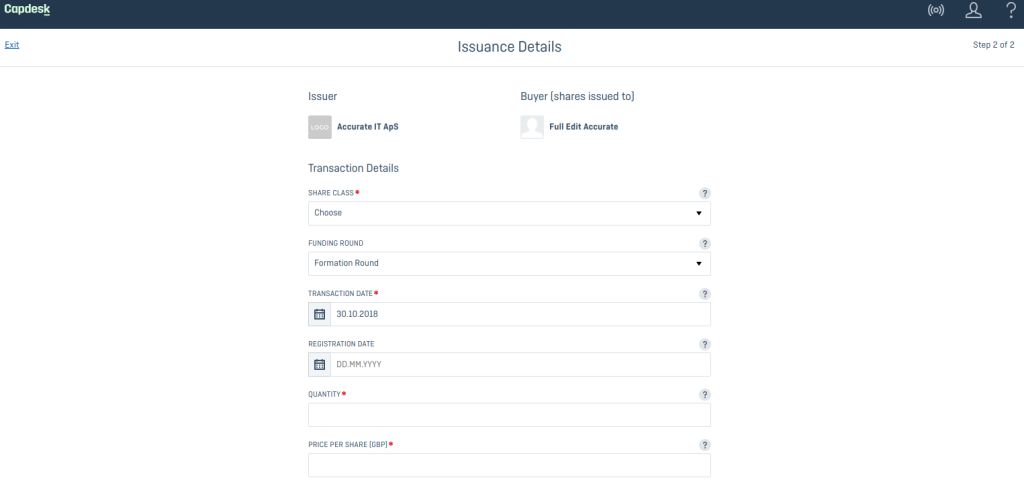Screen dimensions: 1024x484
Task: Show help for Registration Date field
Action: click(705, 344)
